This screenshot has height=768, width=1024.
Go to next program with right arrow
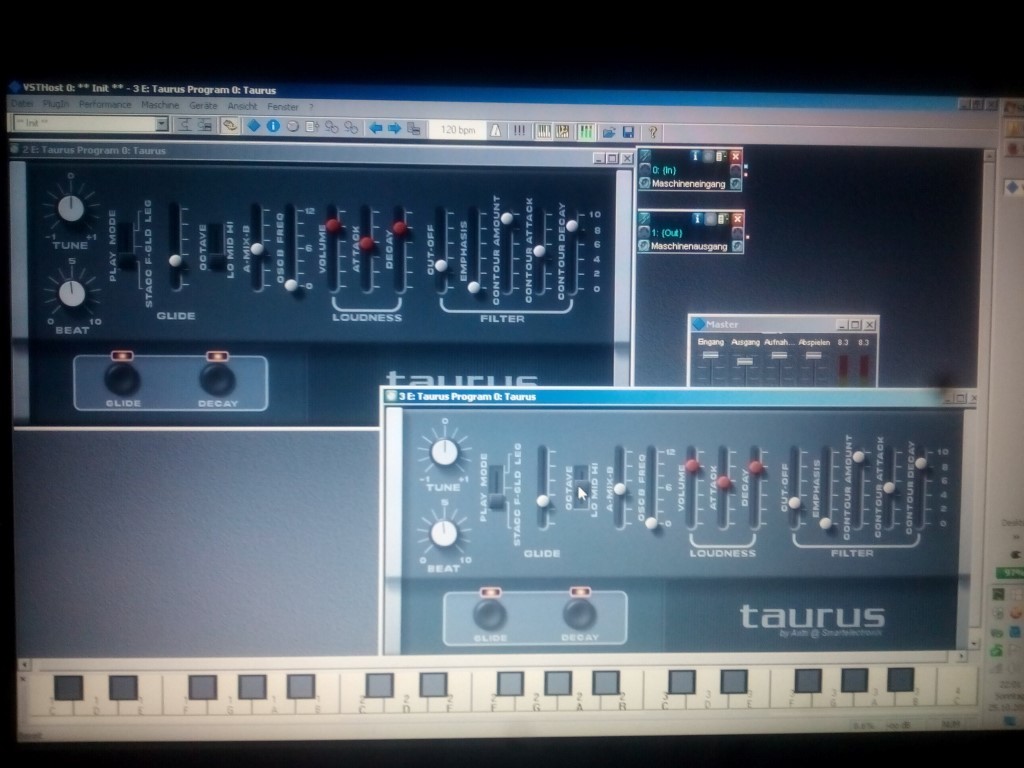[x=394, y=128]
